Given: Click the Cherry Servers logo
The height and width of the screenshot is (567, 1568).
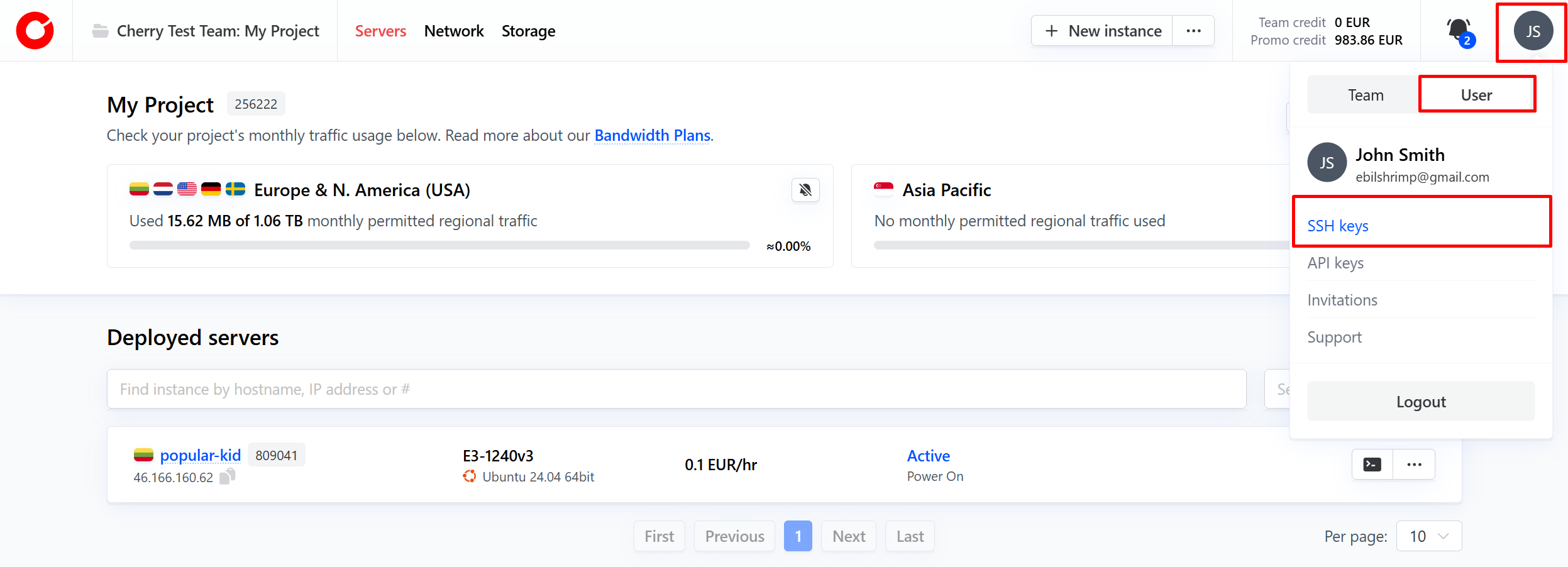Looking at the screenshot, I should click(35, 31).
